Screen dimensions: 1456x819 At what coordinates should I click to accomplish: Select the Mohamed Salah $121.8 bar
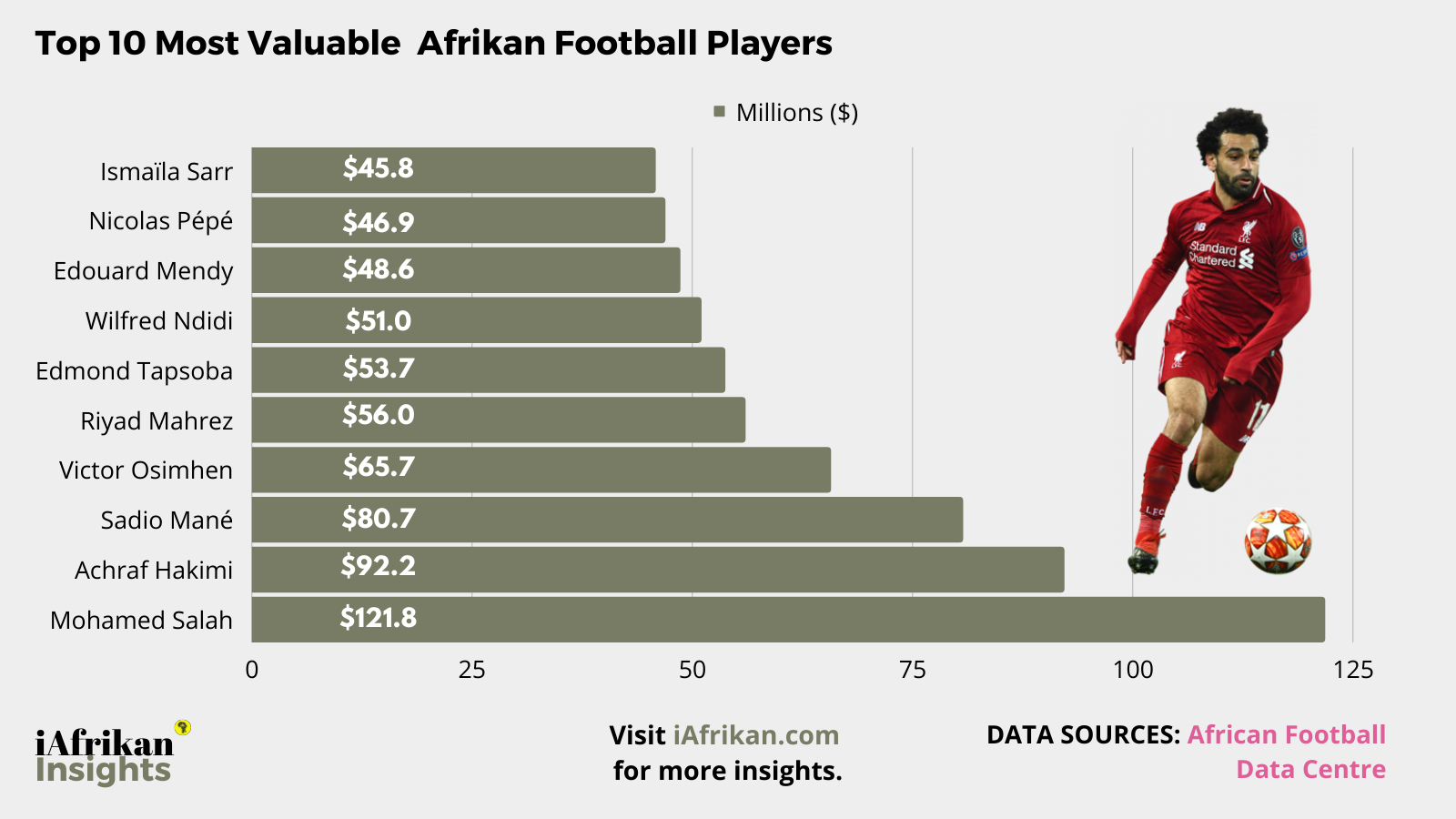787,620
